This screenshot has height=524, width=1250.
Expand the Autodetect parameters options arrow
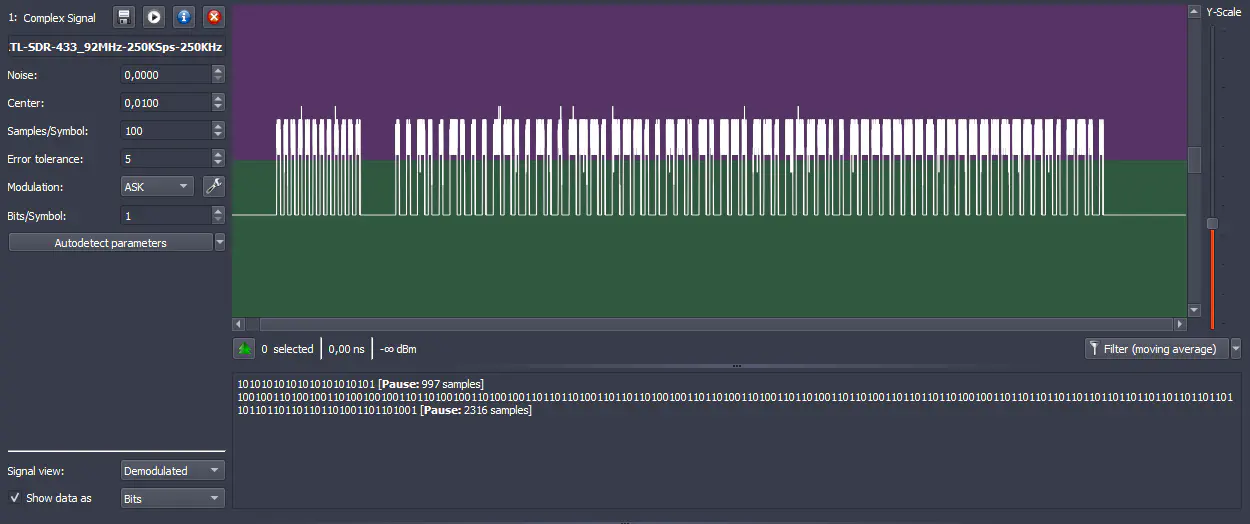click(x=220, y=243)
